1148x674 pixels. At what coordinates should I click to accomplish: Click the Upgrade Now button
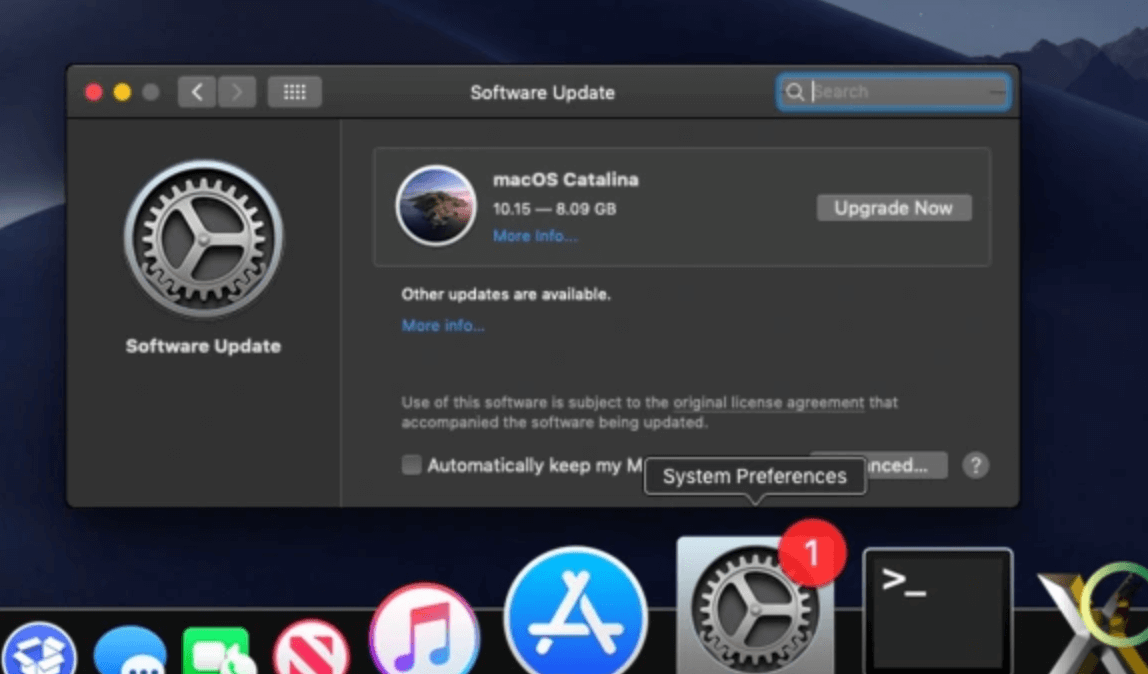[x=893, y=207]
